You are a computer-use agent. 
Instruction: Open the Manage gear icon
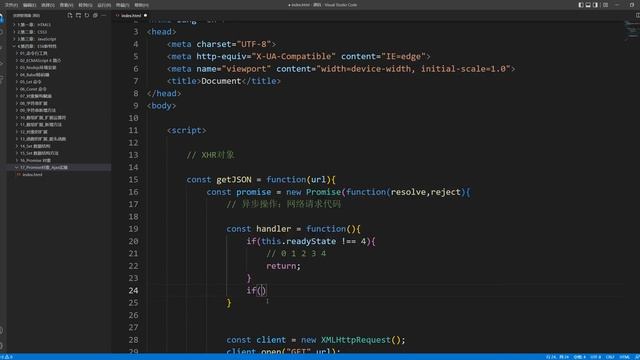pos(2,345)
